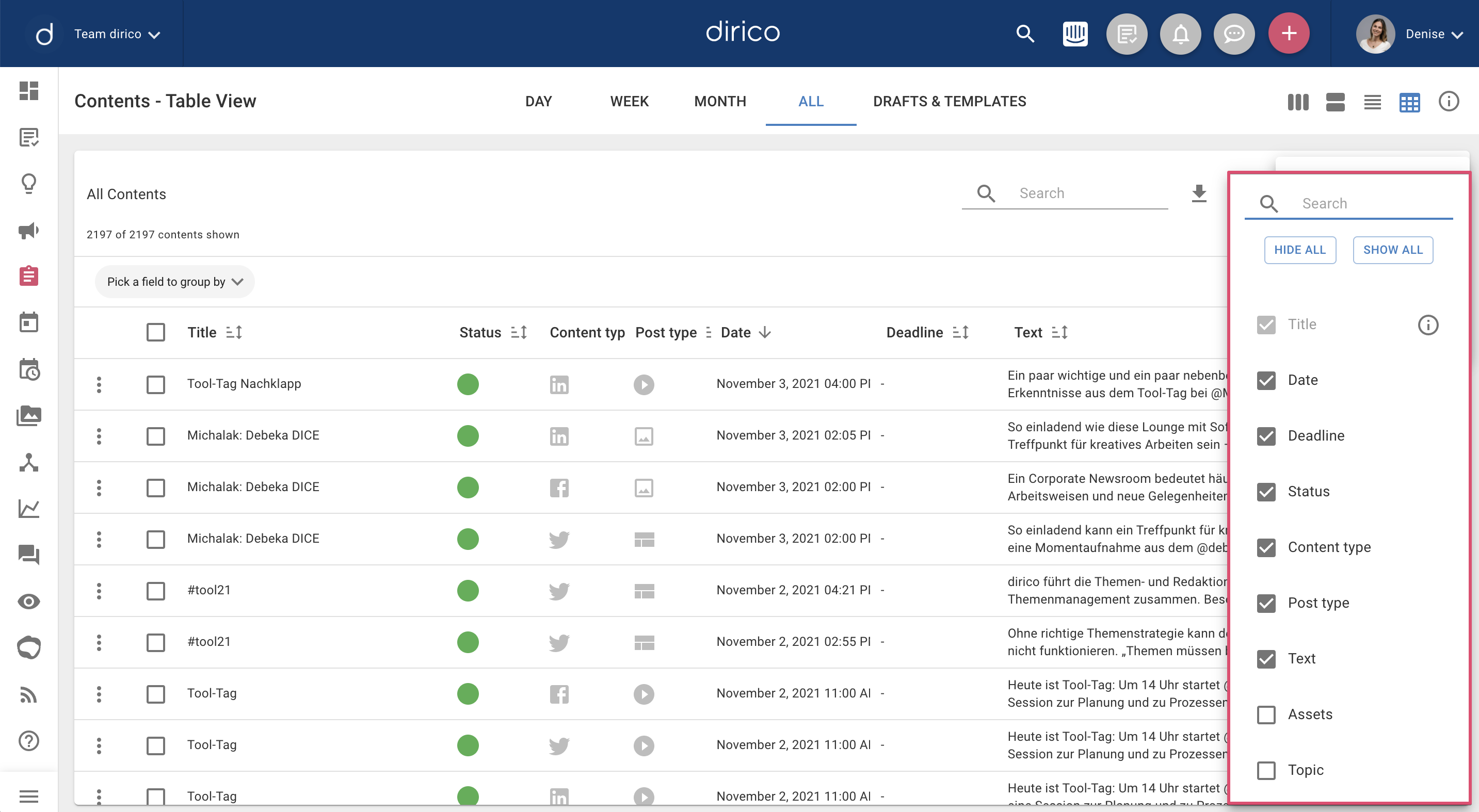Open the Team dirico dropdown
Screen dimensions: 1479x812
pos(117,35)
